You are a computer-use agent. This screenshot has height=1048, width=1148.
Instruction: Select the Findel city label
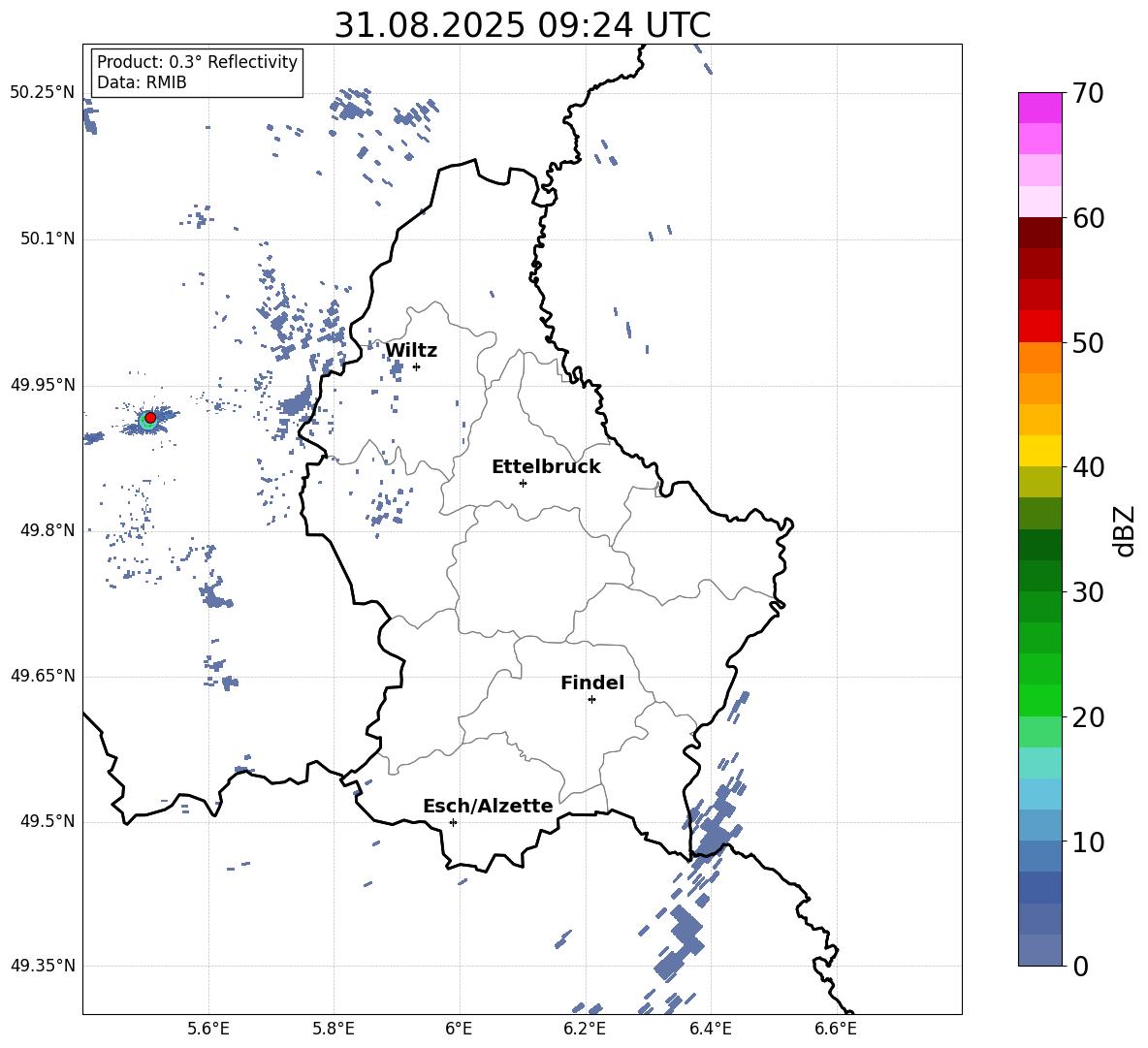[x=592, y=683]
